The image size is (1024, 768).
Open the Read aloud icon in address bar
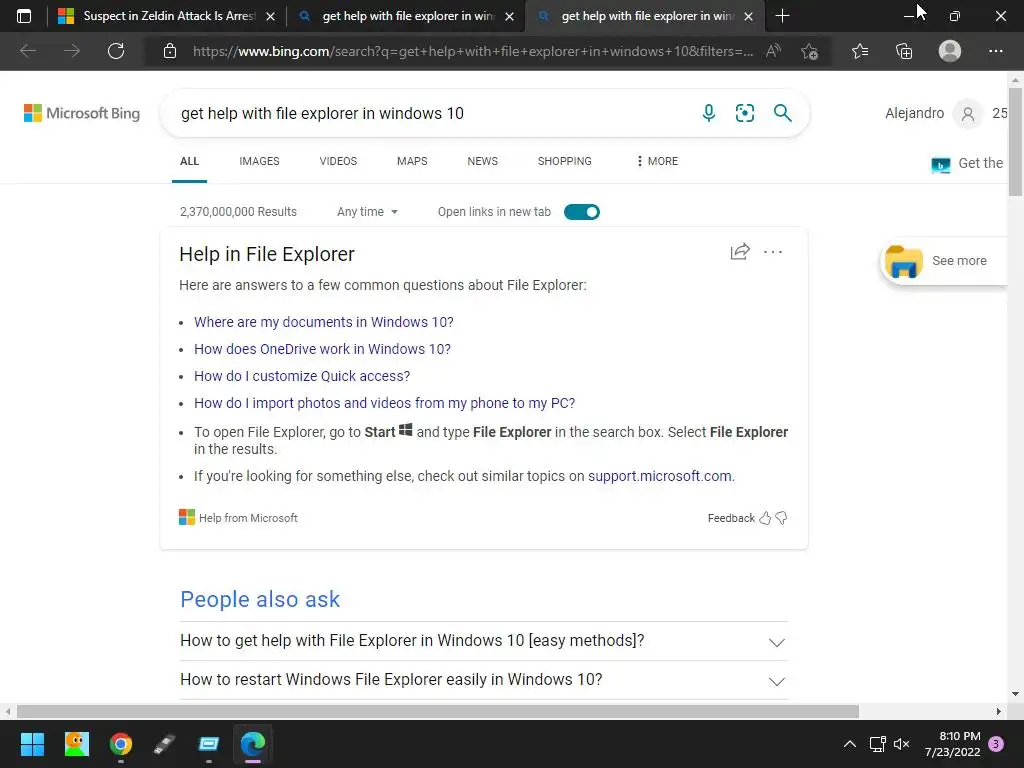coord(773,51)
